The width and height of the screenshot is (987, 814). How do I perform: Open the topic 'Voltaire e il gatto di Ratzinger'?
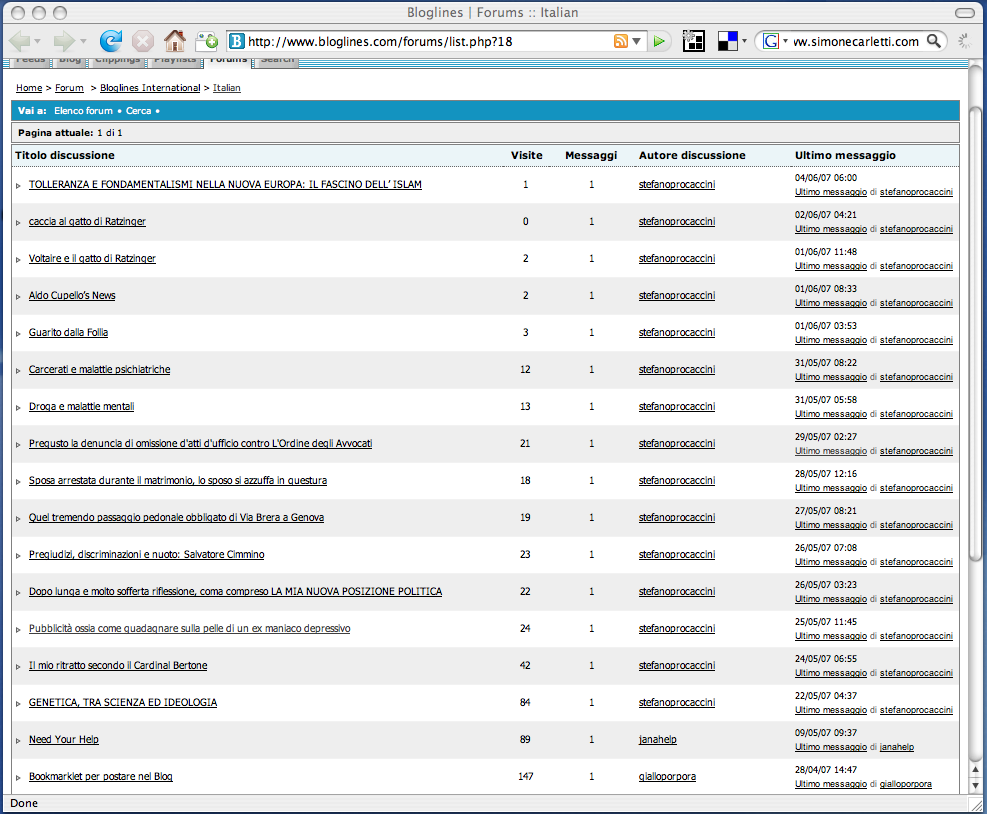coord(92,259)
